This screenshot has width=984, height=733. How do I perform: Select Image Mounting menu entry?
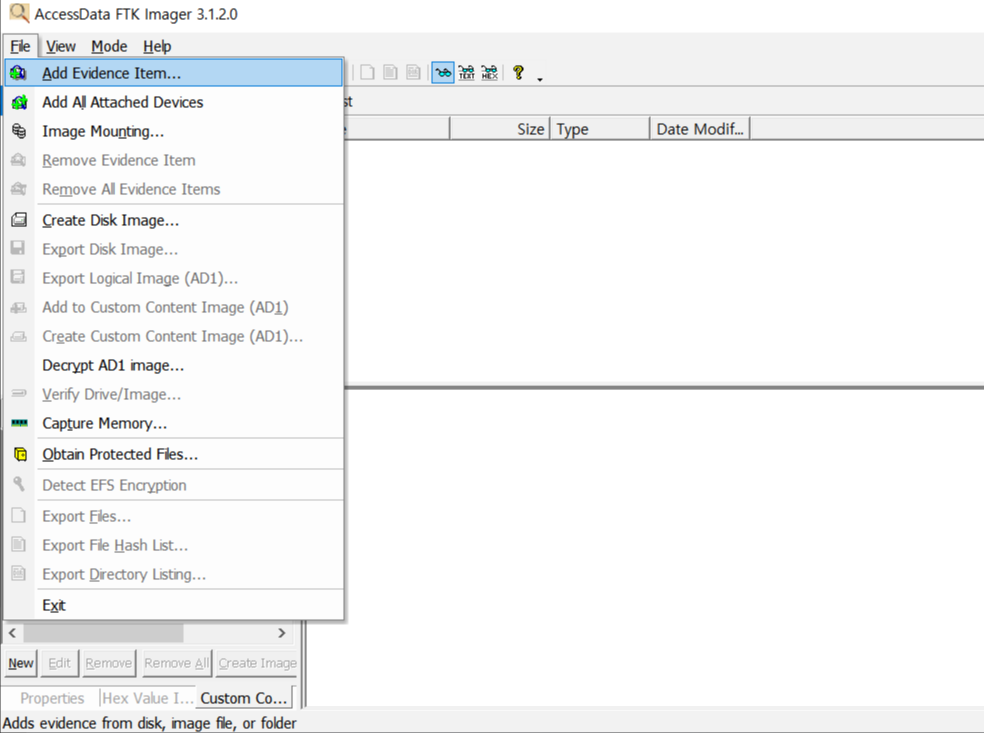point(174,131)
